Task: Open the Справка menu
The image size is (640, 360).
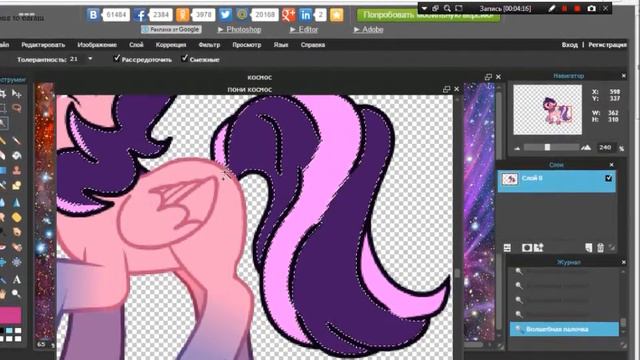Action: 313,45
